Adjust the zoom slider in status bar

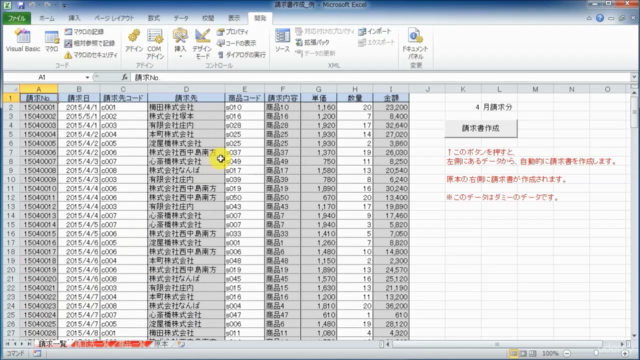[596, 353]
